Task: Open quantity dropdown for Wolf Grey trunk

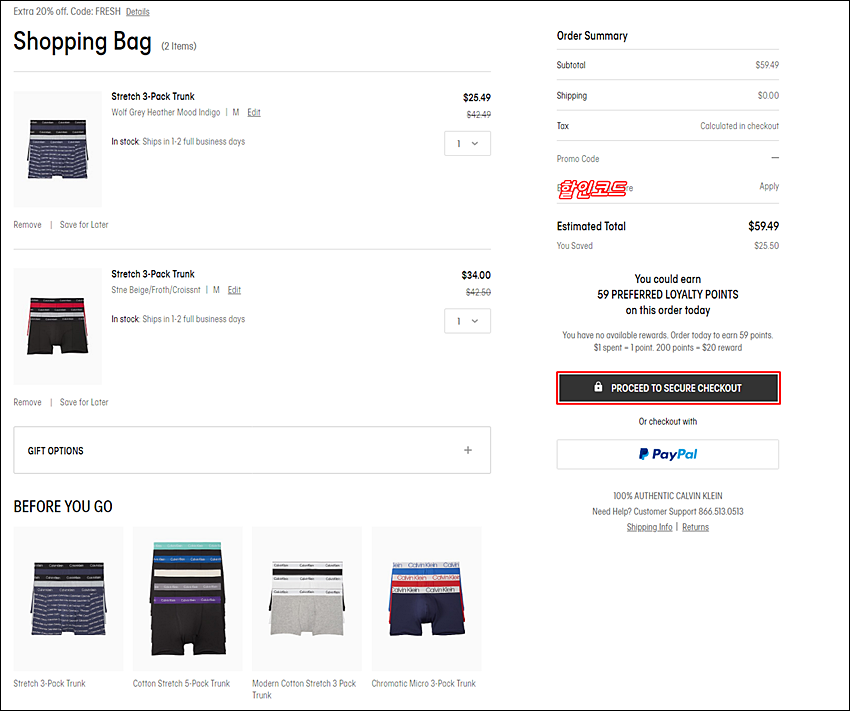Action: (x=467, y=143)
